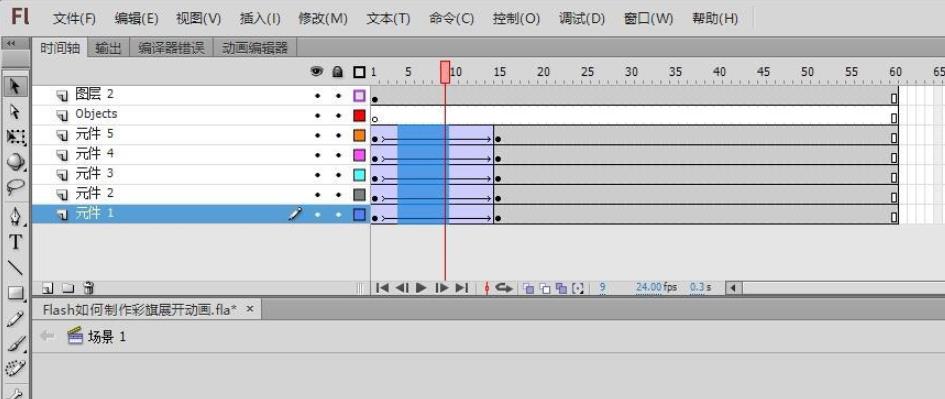Viewport: 945px width, 399px height.
Task: Click 元件 3 cyan outline swatch
Action: [x=359, y=175]
